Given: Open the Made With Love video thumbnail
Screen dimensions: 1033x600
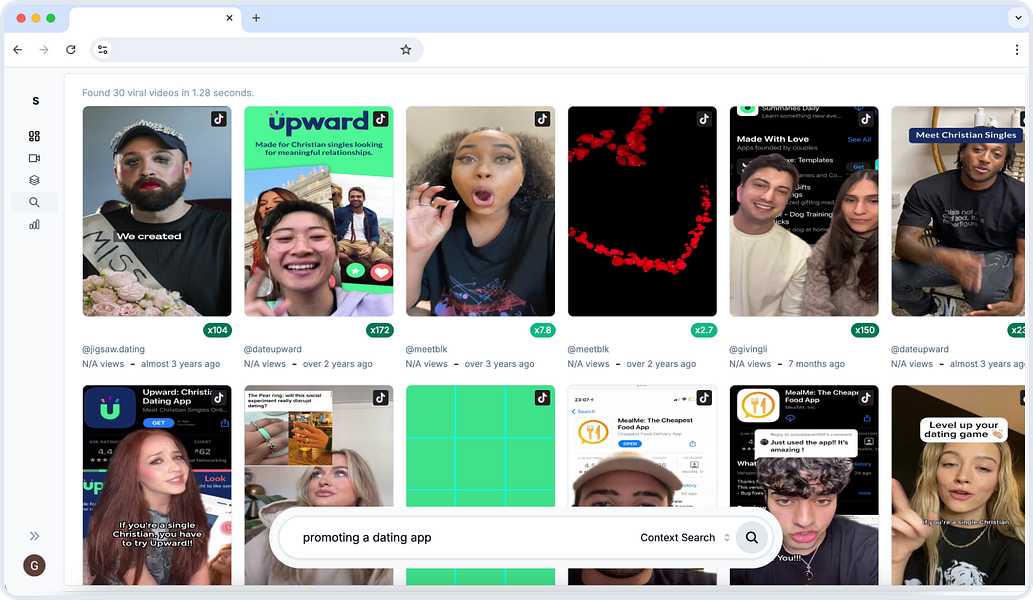Looking at the screenshot, I should coord(804,211).
